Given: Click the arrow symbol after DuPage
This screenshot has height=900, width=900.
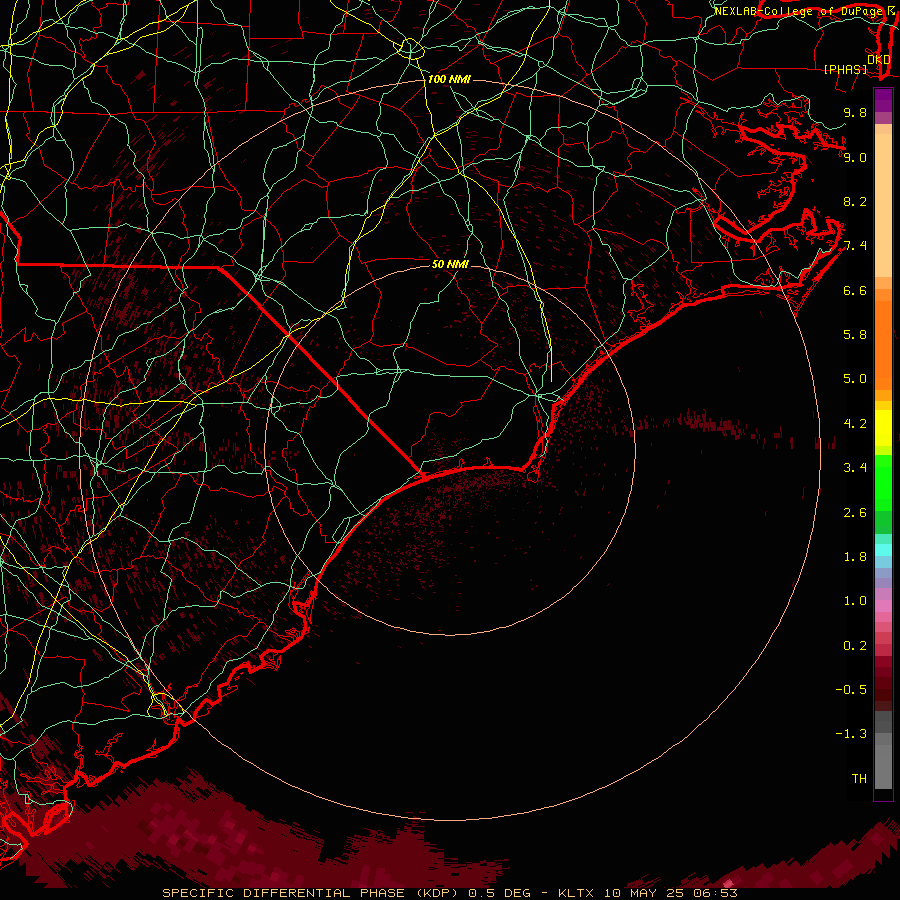Looking at the screenshot, I should [x=891, y=11].
